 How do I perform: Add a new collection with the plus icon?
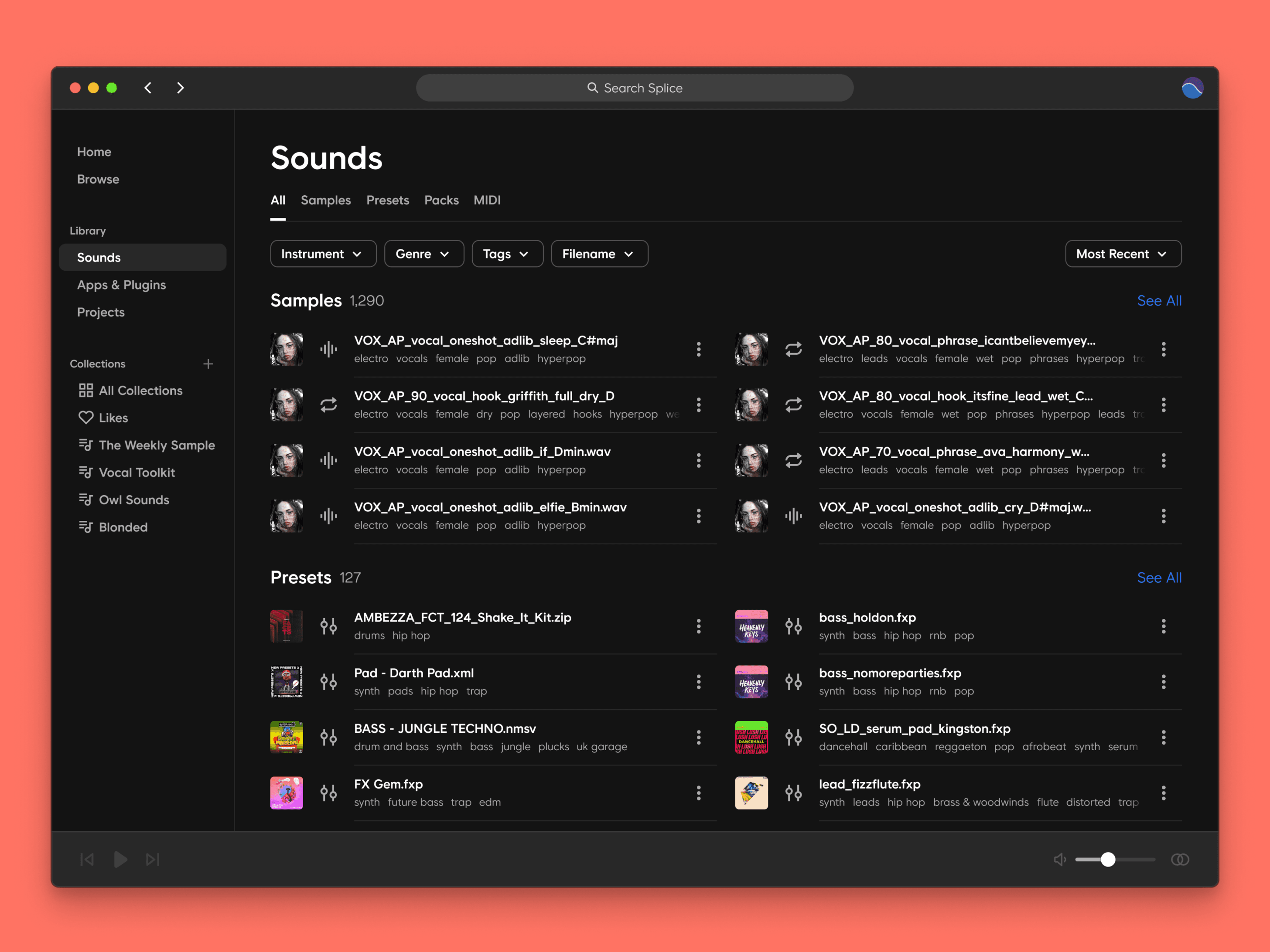click(x=208, y=364)
